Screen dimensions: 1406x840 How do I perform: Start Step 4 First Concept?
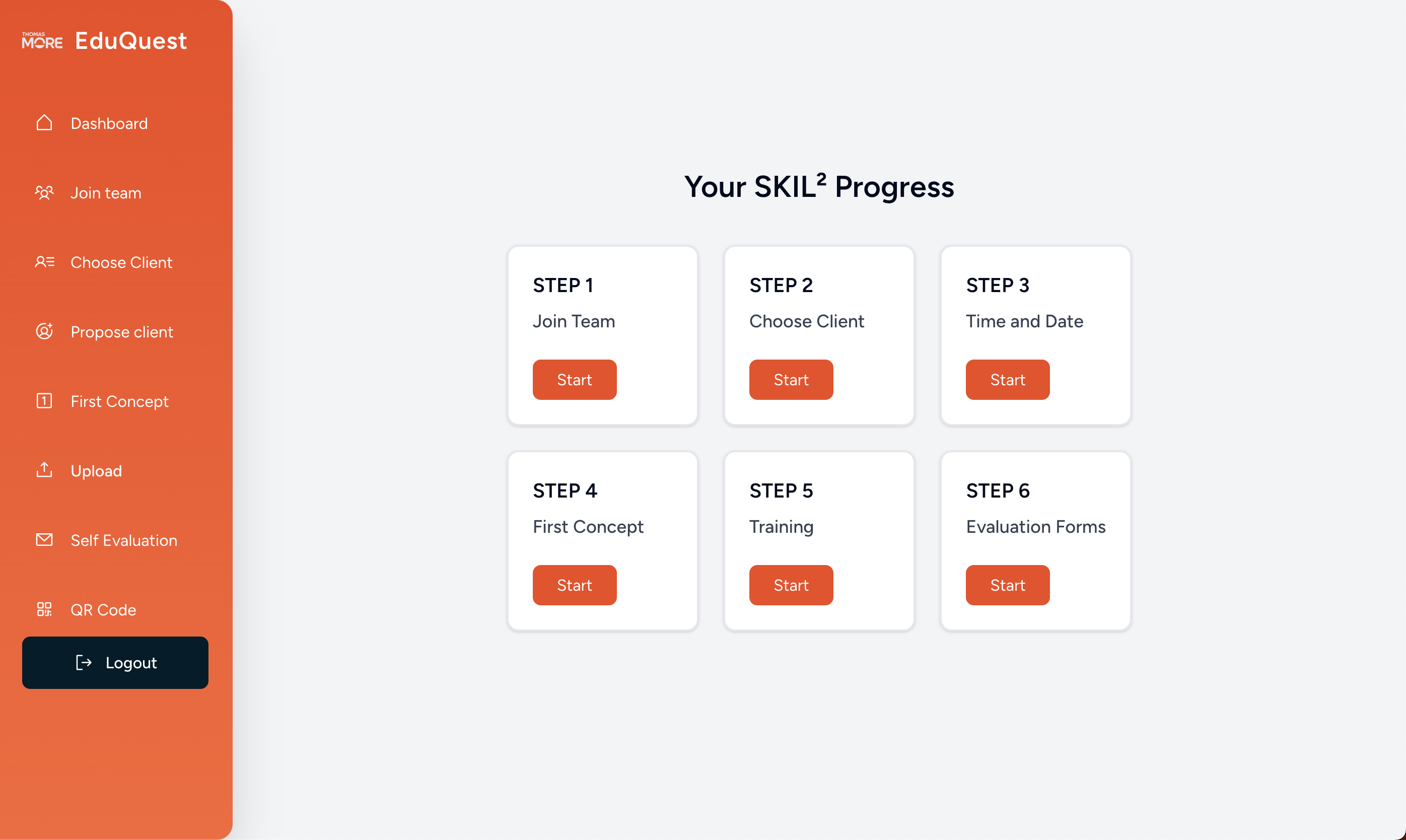[x=574, y=585]
